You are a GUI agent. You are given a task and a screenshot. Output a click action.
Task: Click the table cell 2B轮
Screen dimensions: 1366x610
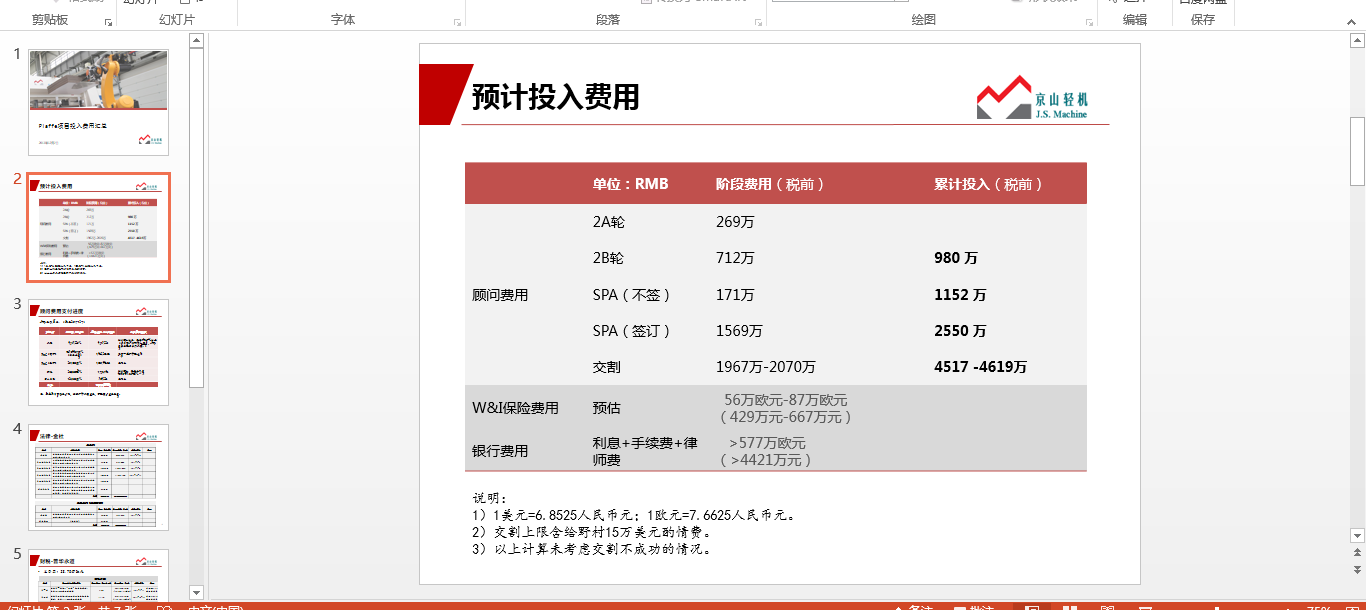608,258
